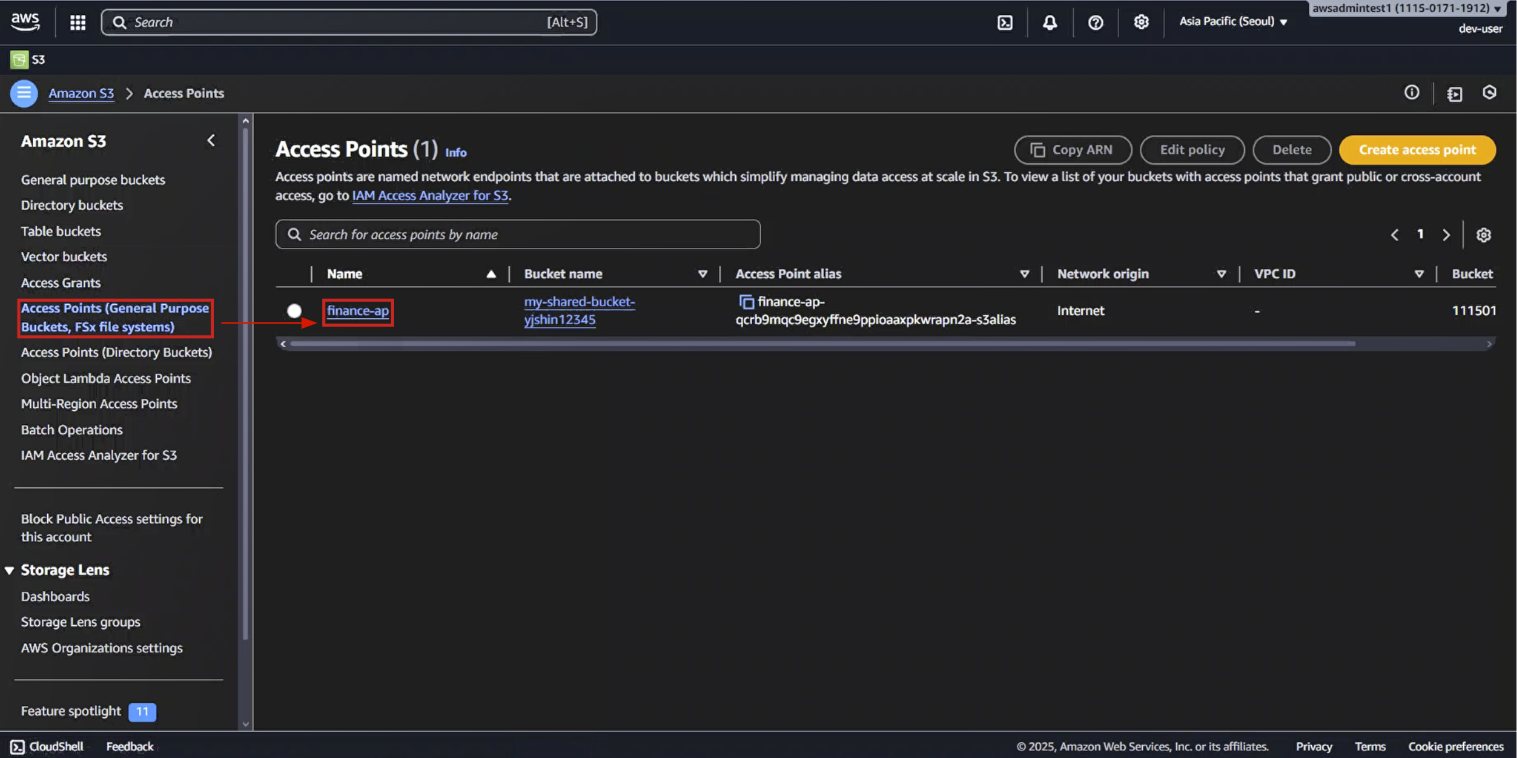Sort by Access Point alias column arrow
1517x758 pixels.
coord(1024,274)
